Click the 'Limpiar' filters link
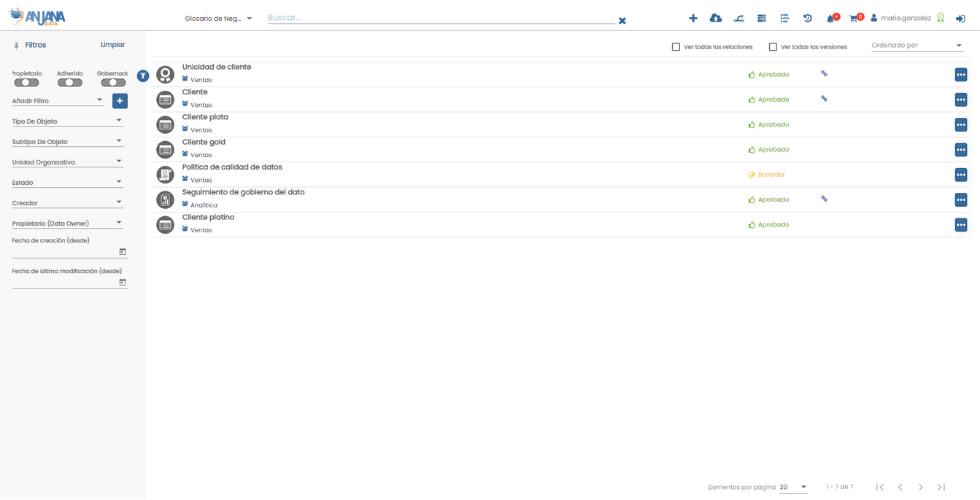The image size is (980, 500). [x=113, y=45]
